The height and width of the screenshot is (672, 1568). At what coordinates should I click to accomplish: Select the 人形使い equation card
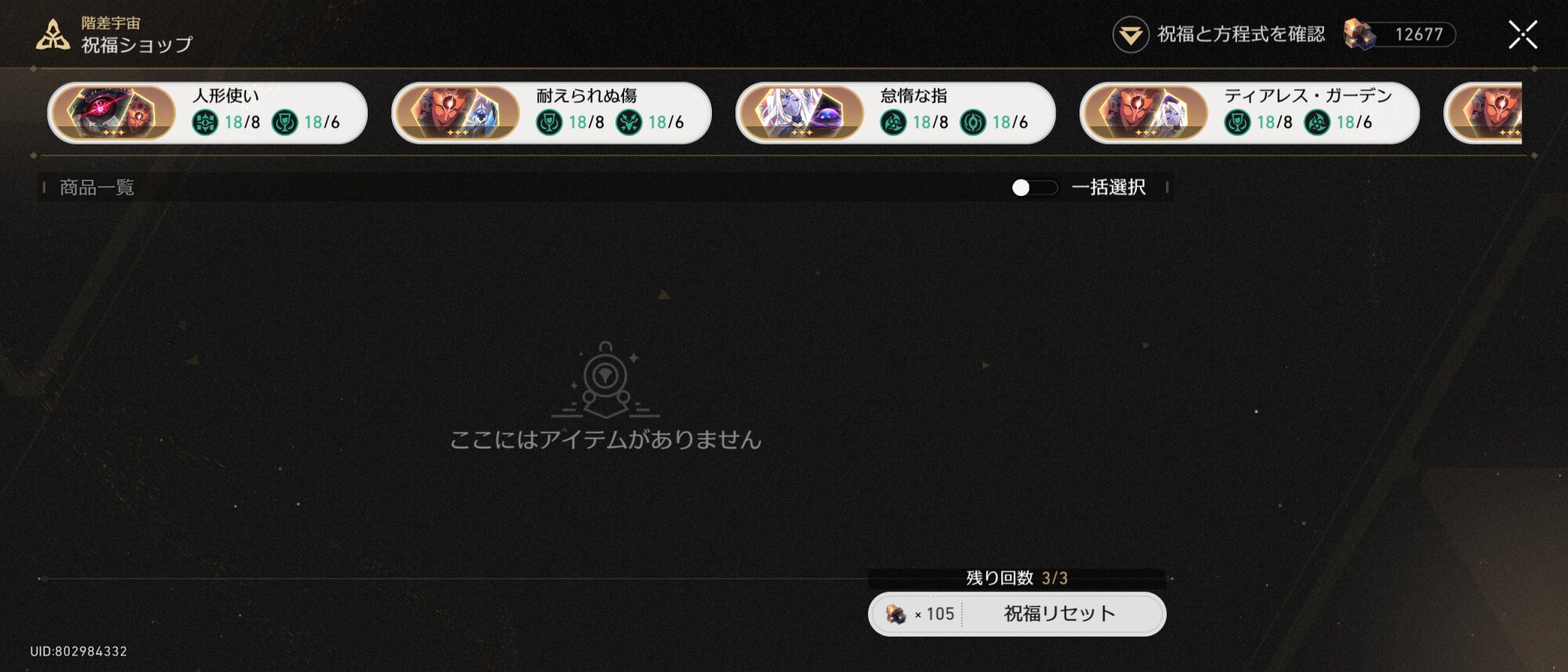(207, 113)
